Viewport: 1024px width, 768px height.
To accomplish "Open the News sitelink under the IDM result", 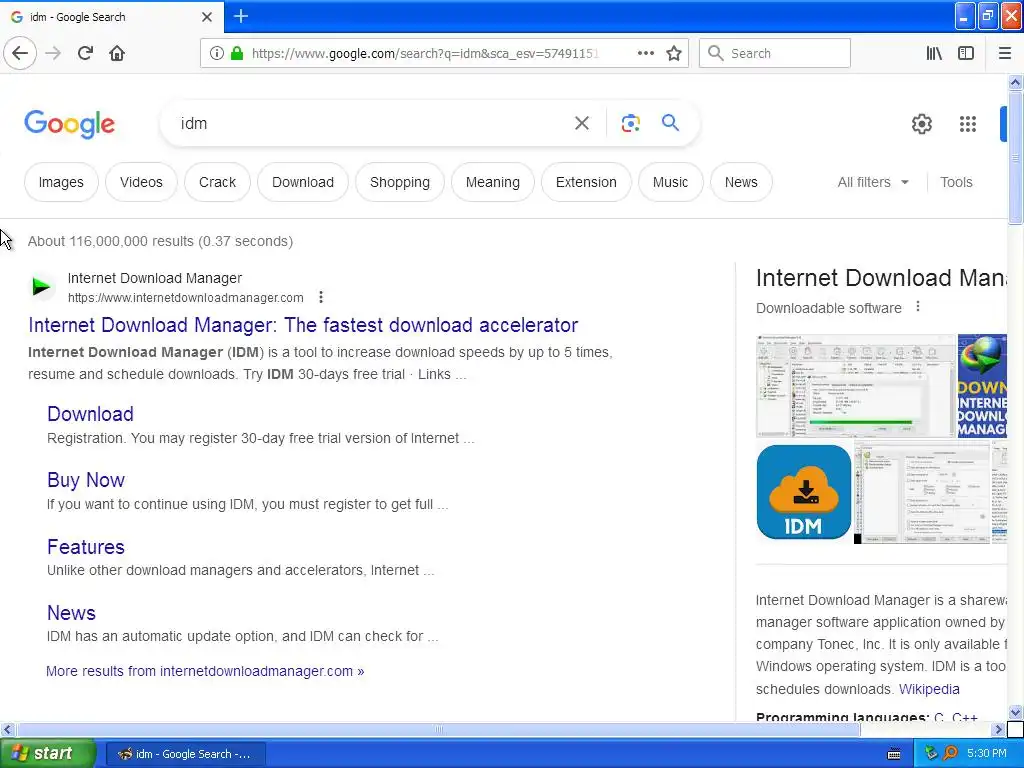I will point(71,613).
